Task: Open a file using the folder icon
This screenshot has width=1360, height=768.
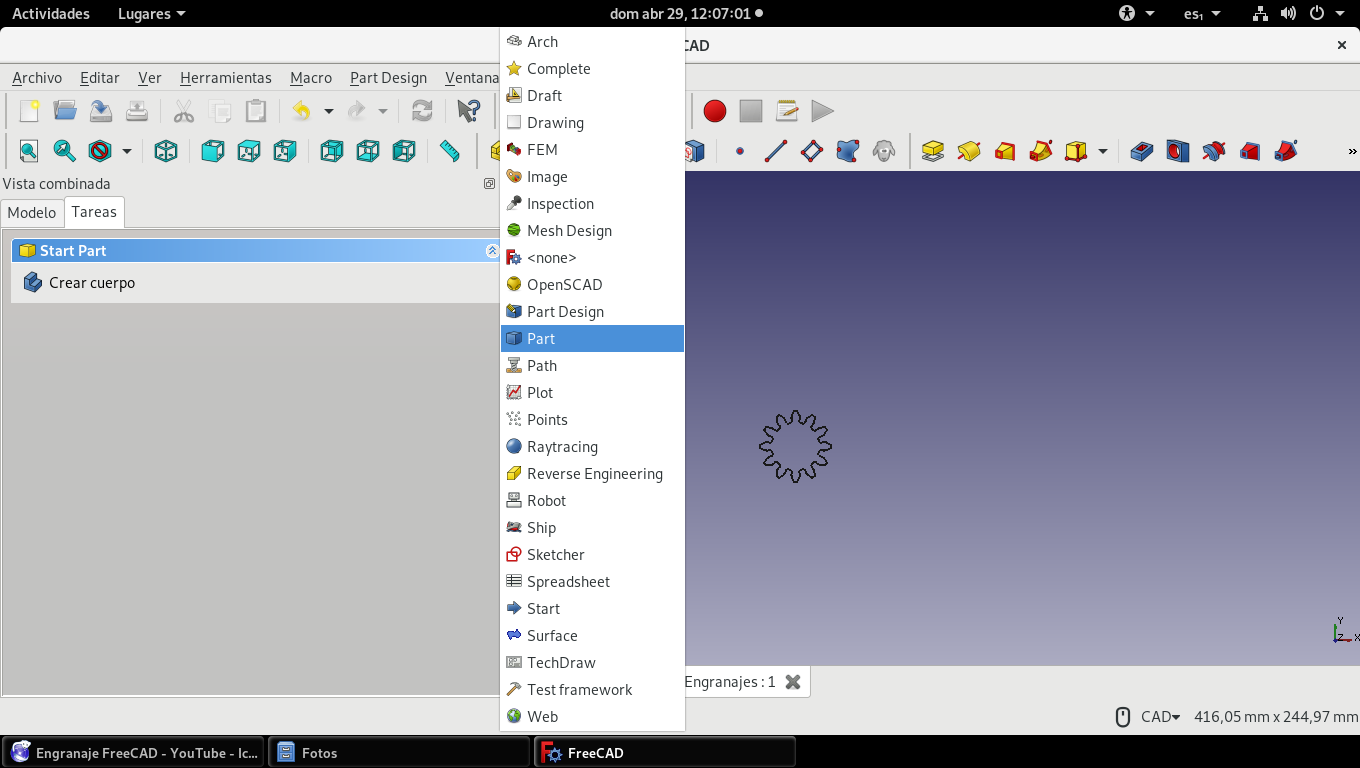Action: coord(65,111)
